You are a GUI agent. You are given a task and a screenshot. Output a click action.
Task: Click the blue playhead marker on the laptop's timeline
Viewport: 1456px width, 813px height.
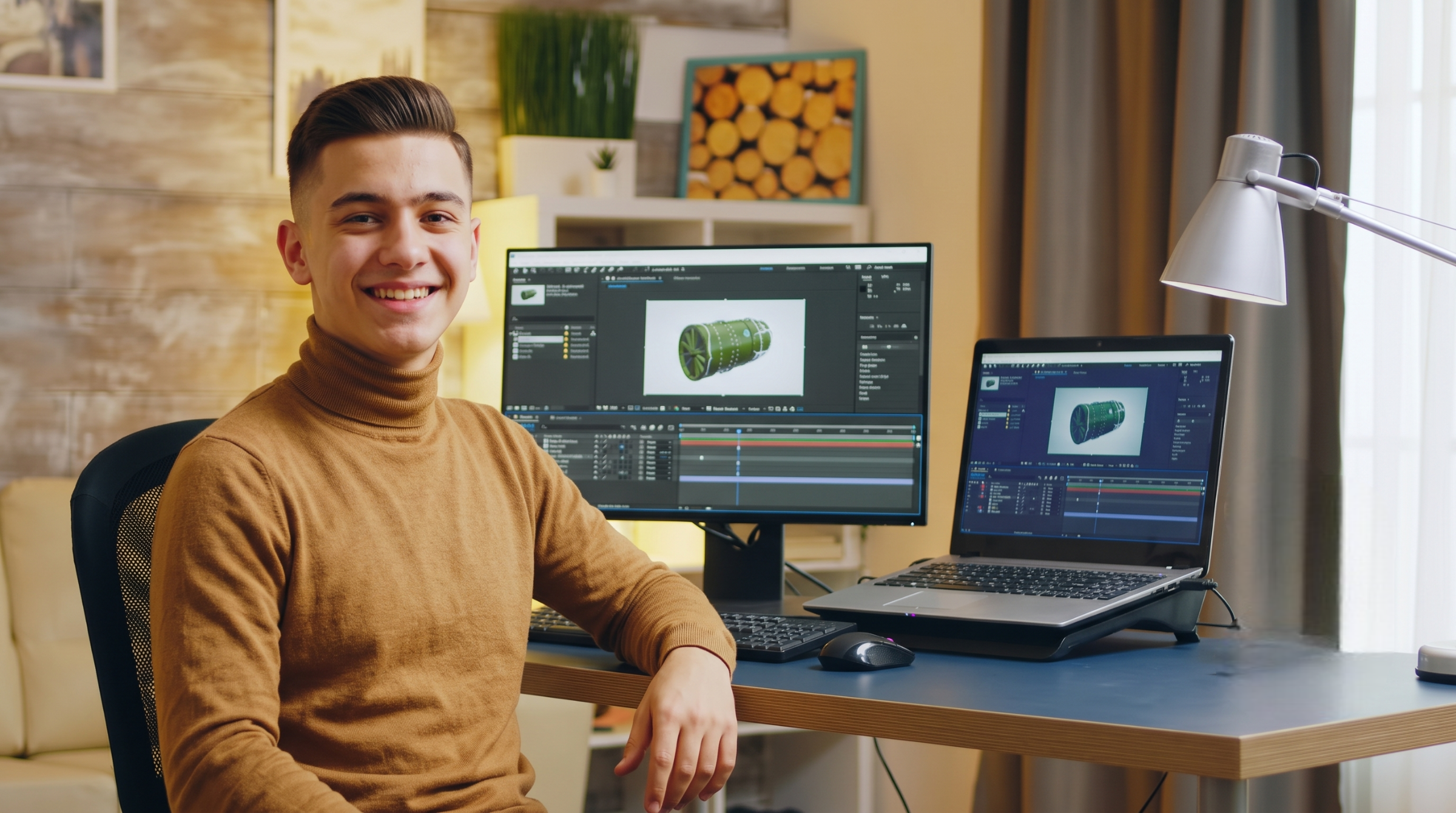click(1100, 481)
